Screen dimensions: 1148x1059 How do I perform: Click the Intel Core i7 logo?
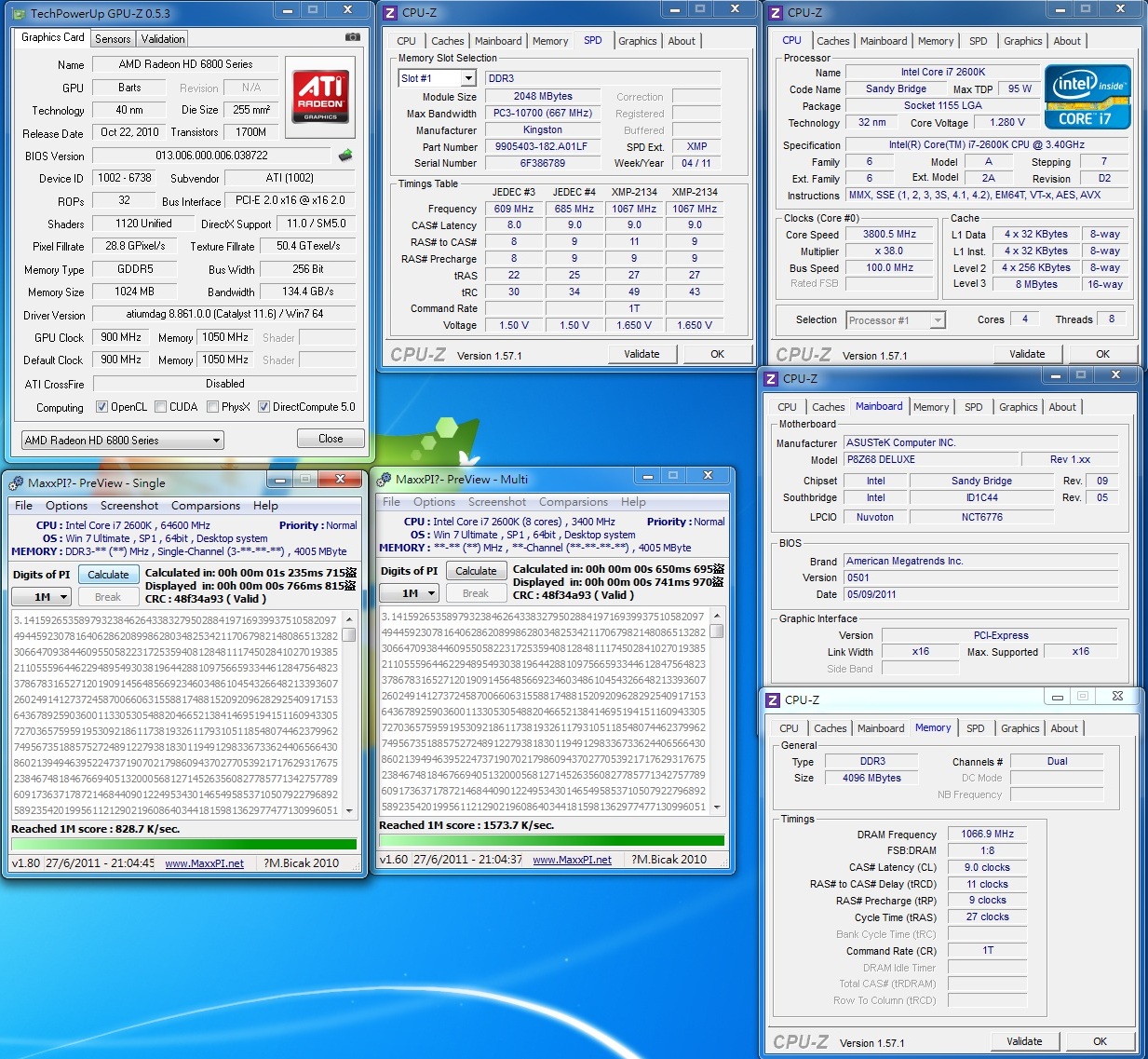(1087, 97)
